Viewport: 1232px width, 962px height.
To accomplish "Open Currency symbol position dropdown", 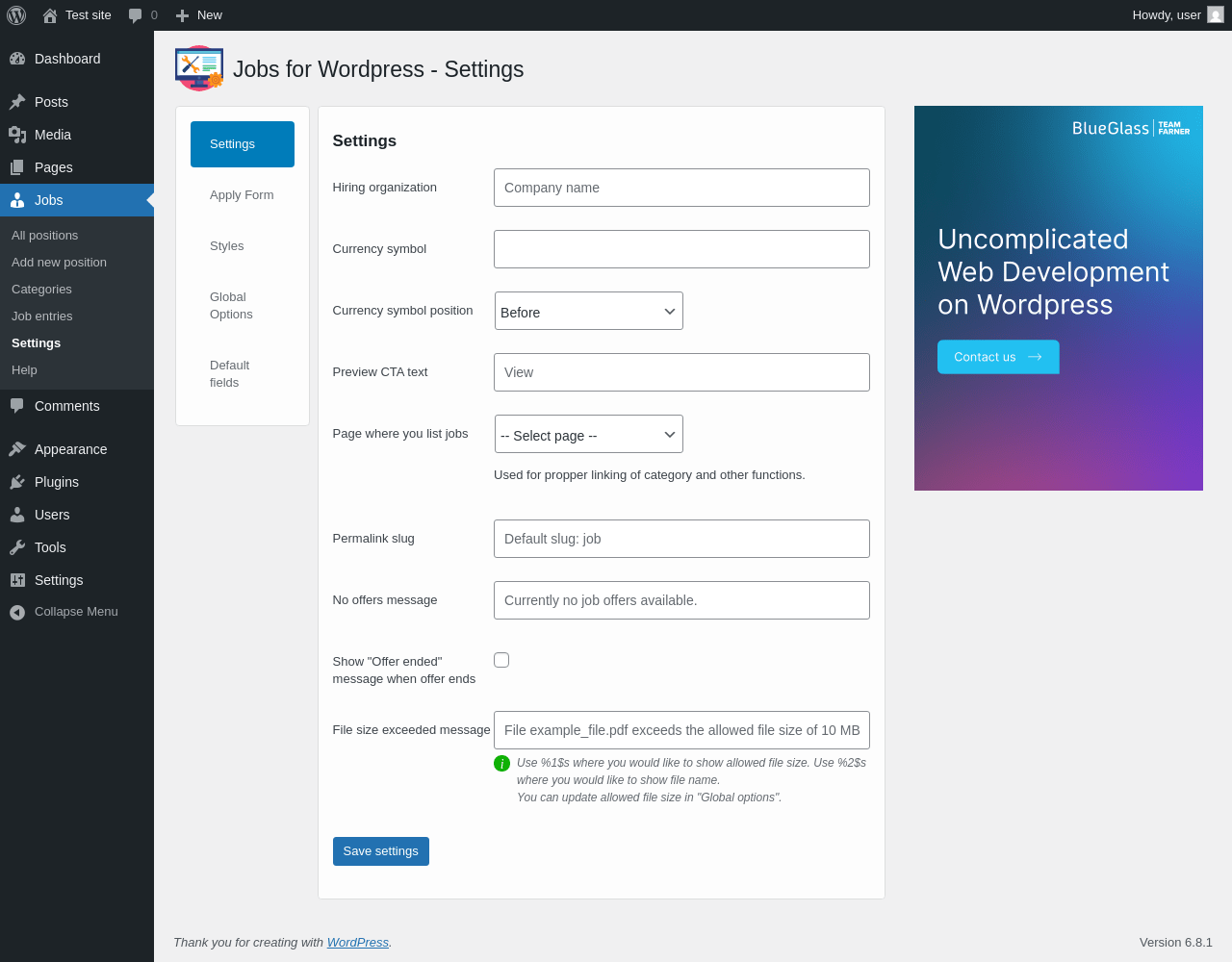I will point(589,311).
